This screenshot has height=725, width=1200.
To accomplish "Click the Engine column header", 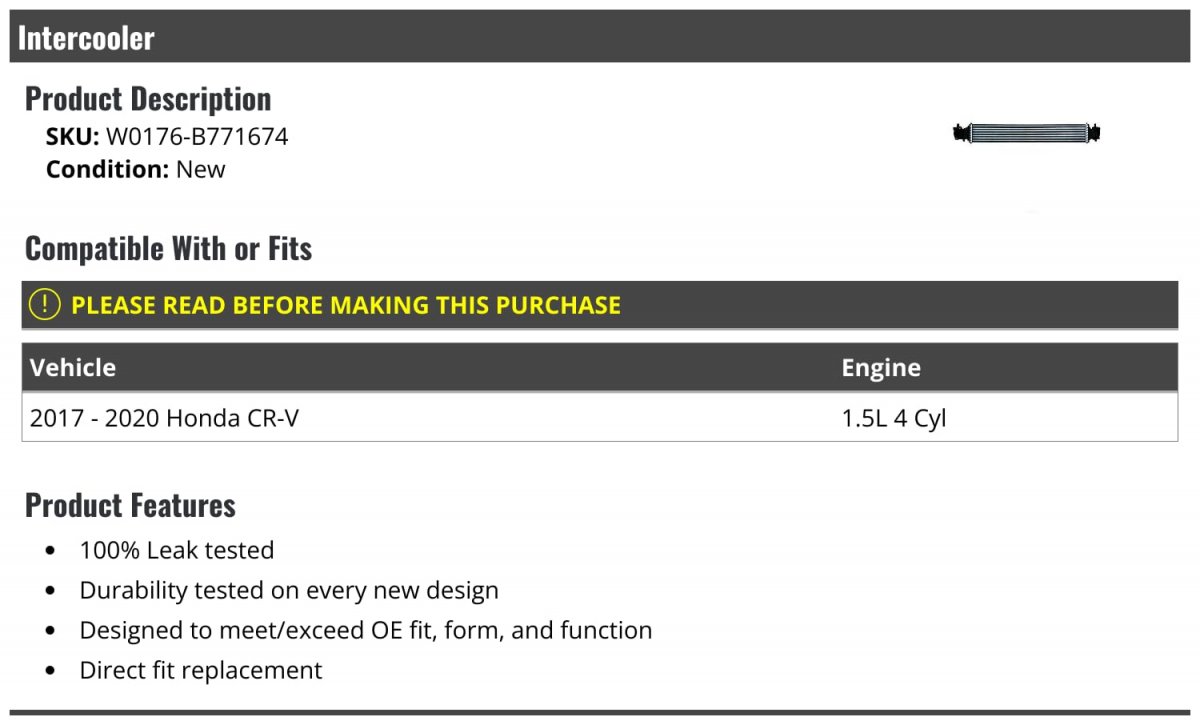I will 881,367.
